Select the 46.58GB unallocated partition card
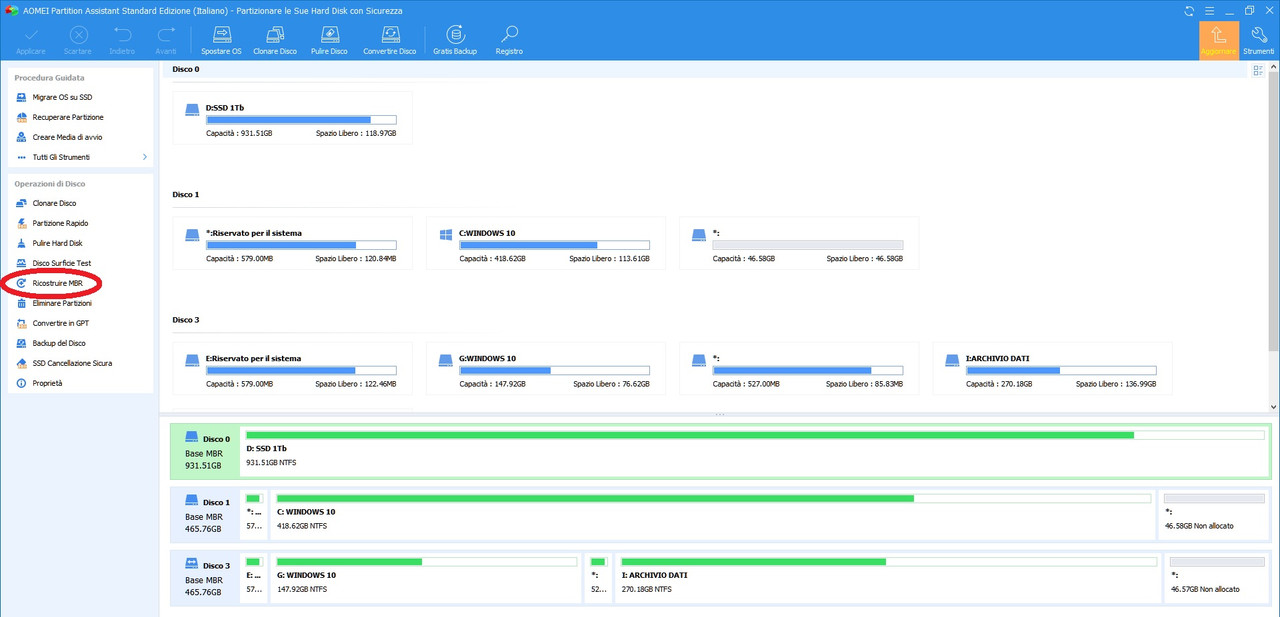The image size is (1280, 617). click(x=799, y=243)
